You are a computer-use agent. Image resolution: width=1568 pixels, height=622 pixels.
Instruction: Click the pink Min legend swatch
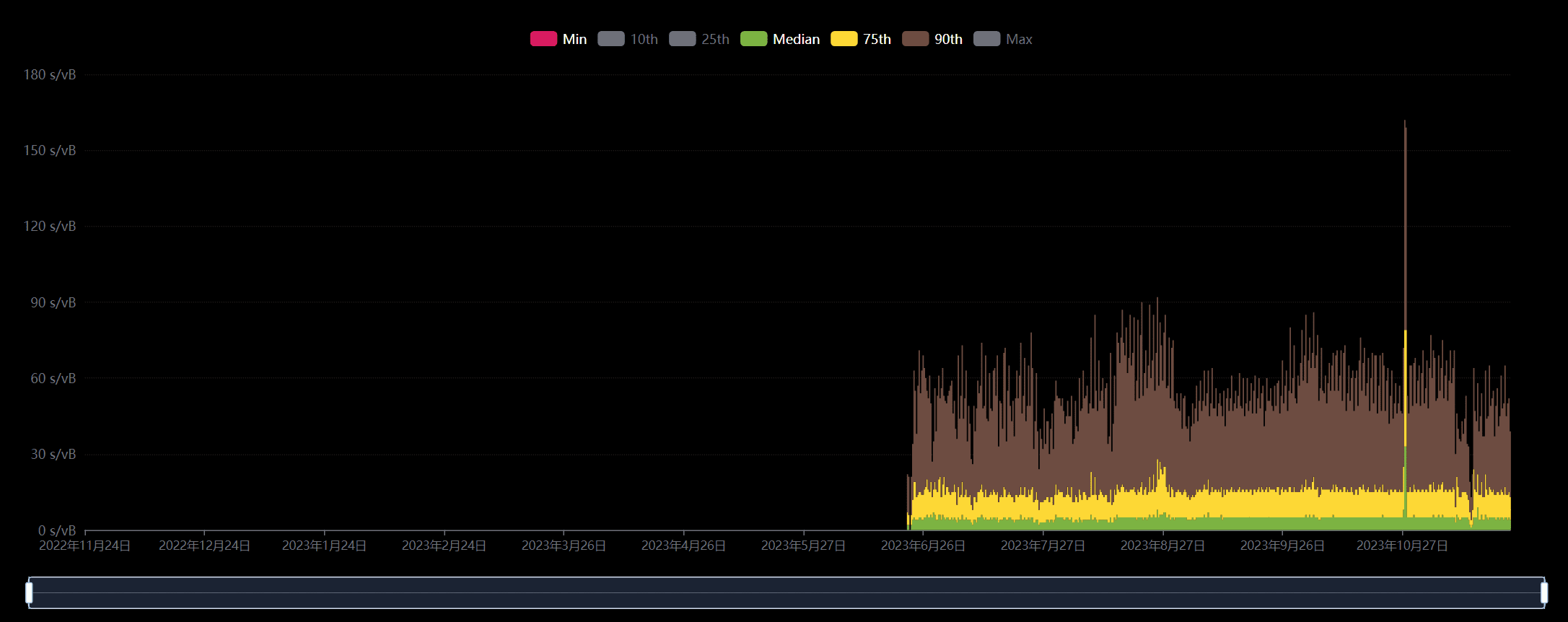543,39
